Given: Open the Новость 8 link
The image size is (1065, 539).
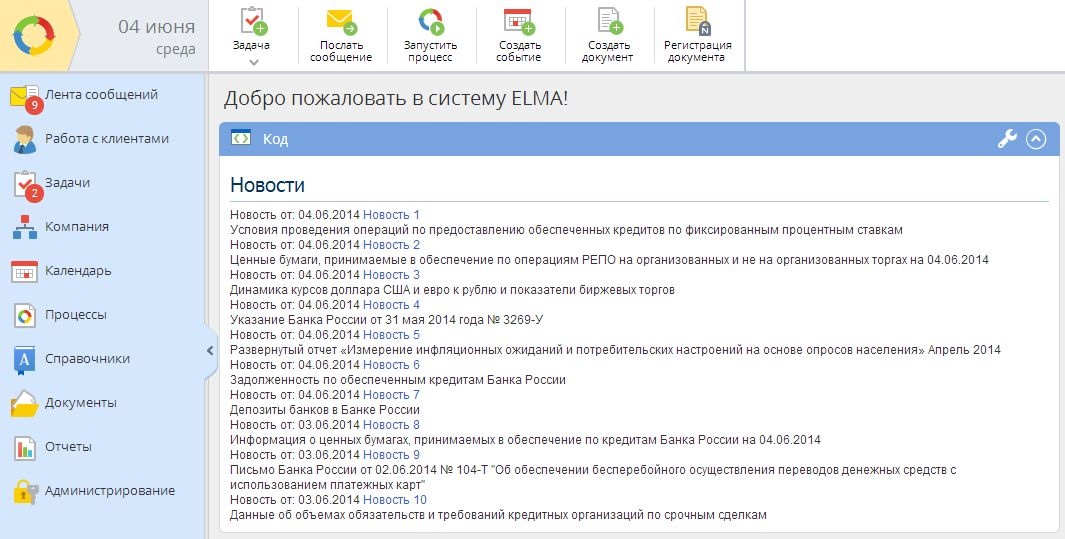Looking at the screenshot, I should coord(391,424).
